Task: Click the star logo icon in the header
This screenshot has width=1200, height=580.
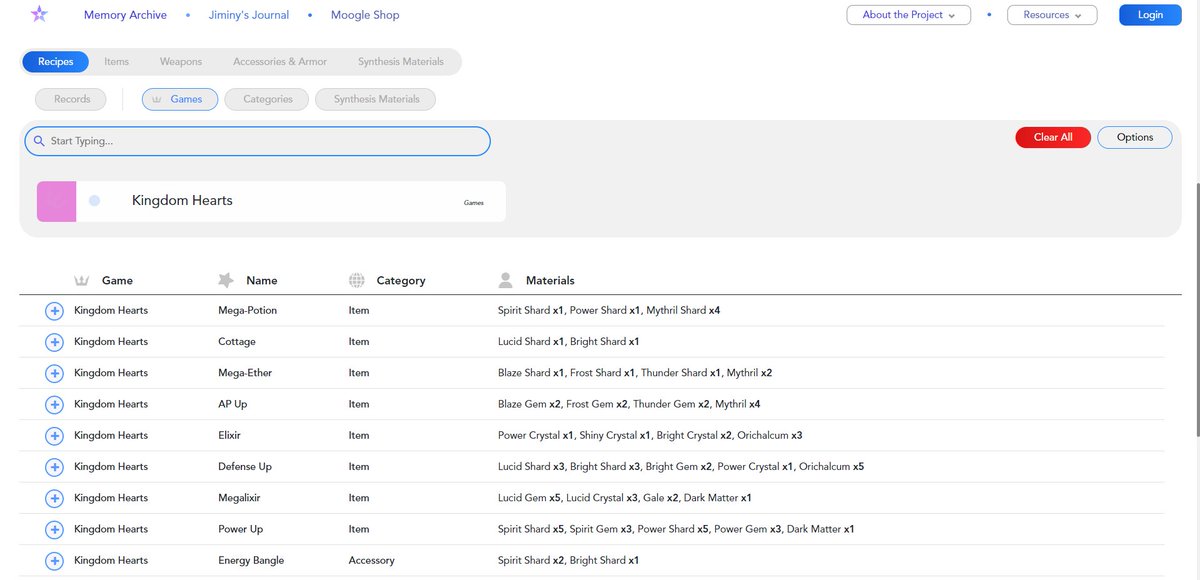Action: pyautogui.click(x=38, y=14)
